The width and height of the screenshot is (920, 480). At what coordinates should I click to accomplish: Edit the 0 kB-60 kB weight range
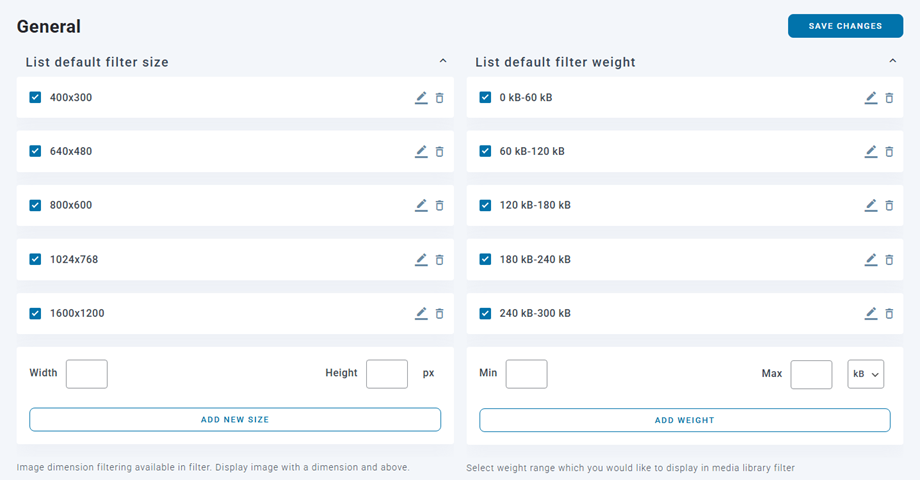[871, 98]
